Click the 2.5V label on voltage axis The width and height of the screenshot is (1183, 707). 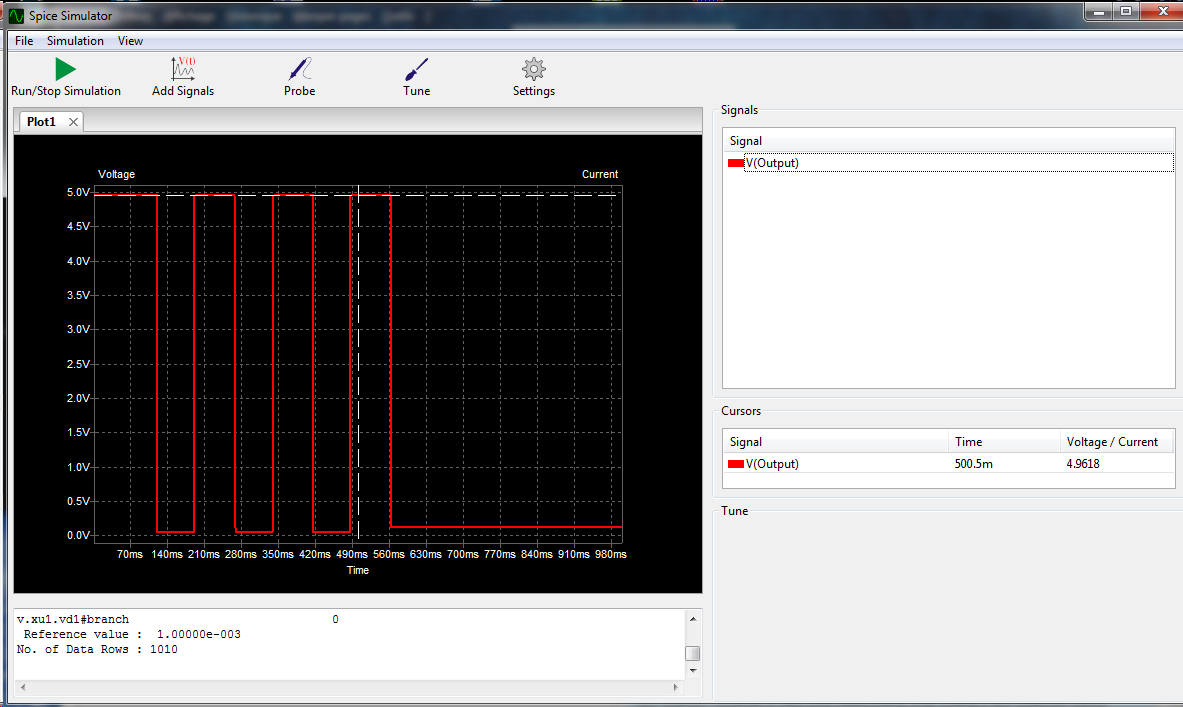coord(78,364)
